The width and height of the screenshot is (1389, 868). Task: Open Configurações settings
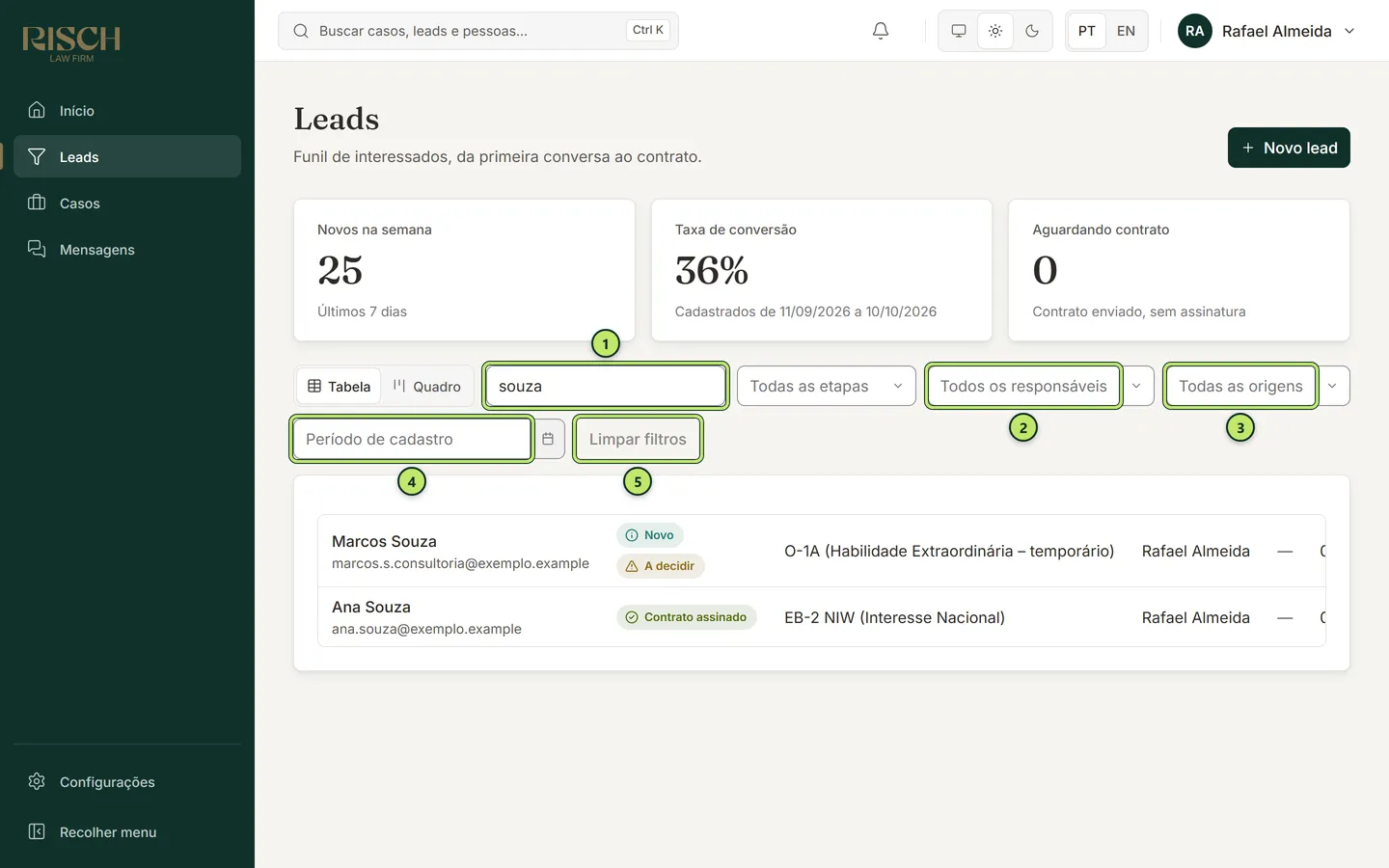[127, 781]
